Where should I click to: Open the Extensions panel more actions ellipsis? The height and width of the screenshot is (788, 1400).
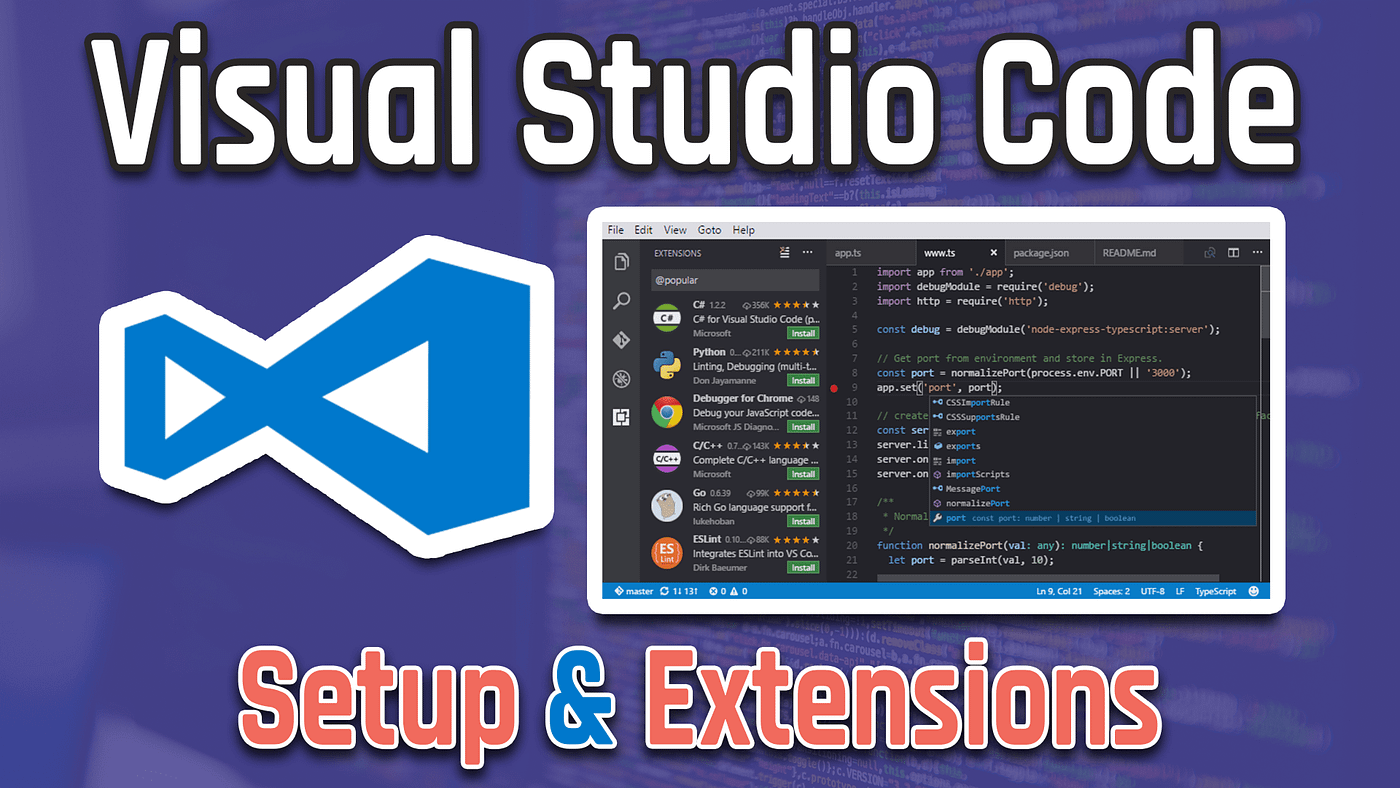pos(807,253)
